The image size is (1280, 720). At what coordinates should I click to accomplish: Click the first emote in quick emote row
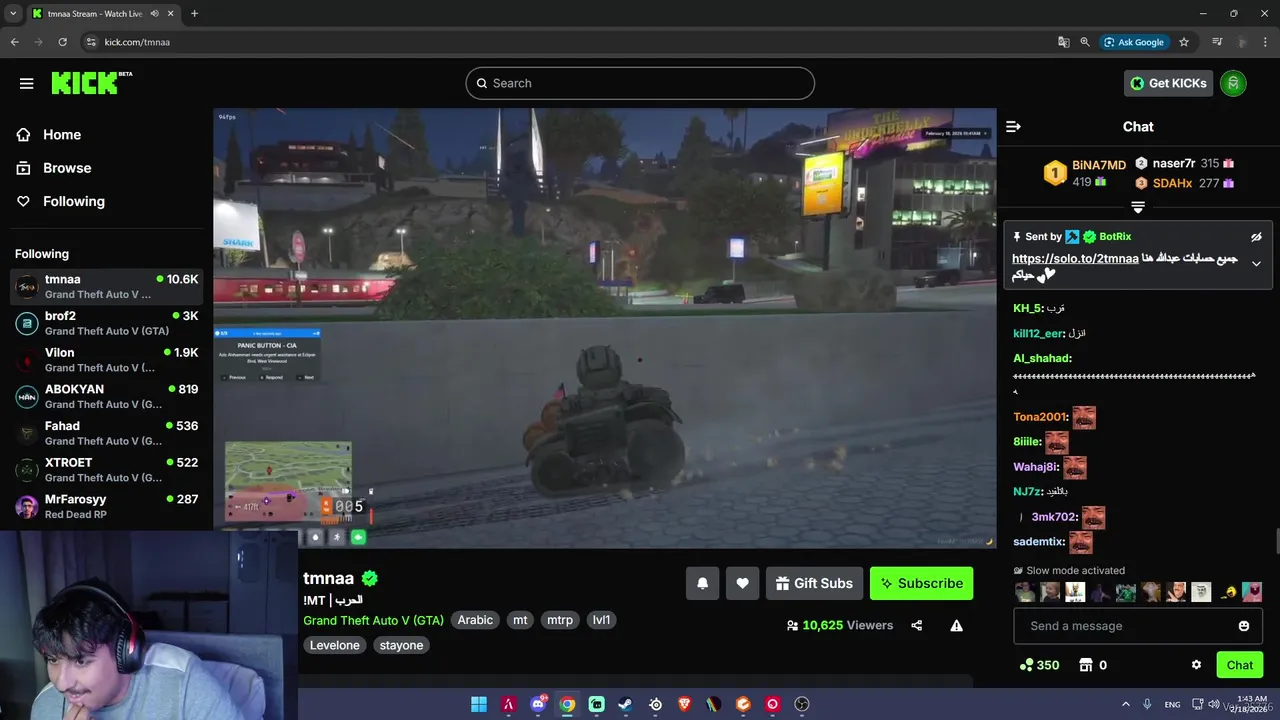[1025, 592]
